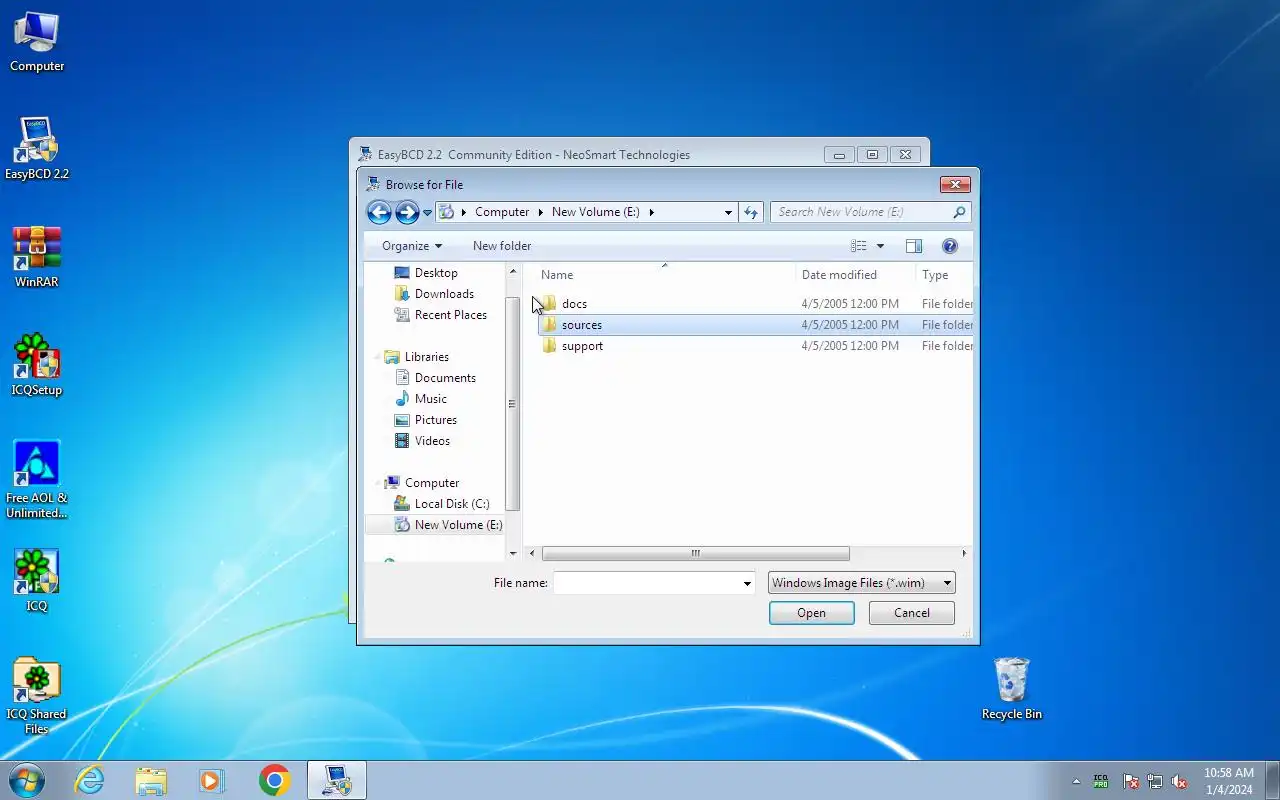
Task: Open the ICQ Pro tray icon
Action: (x=1101, y=781)
